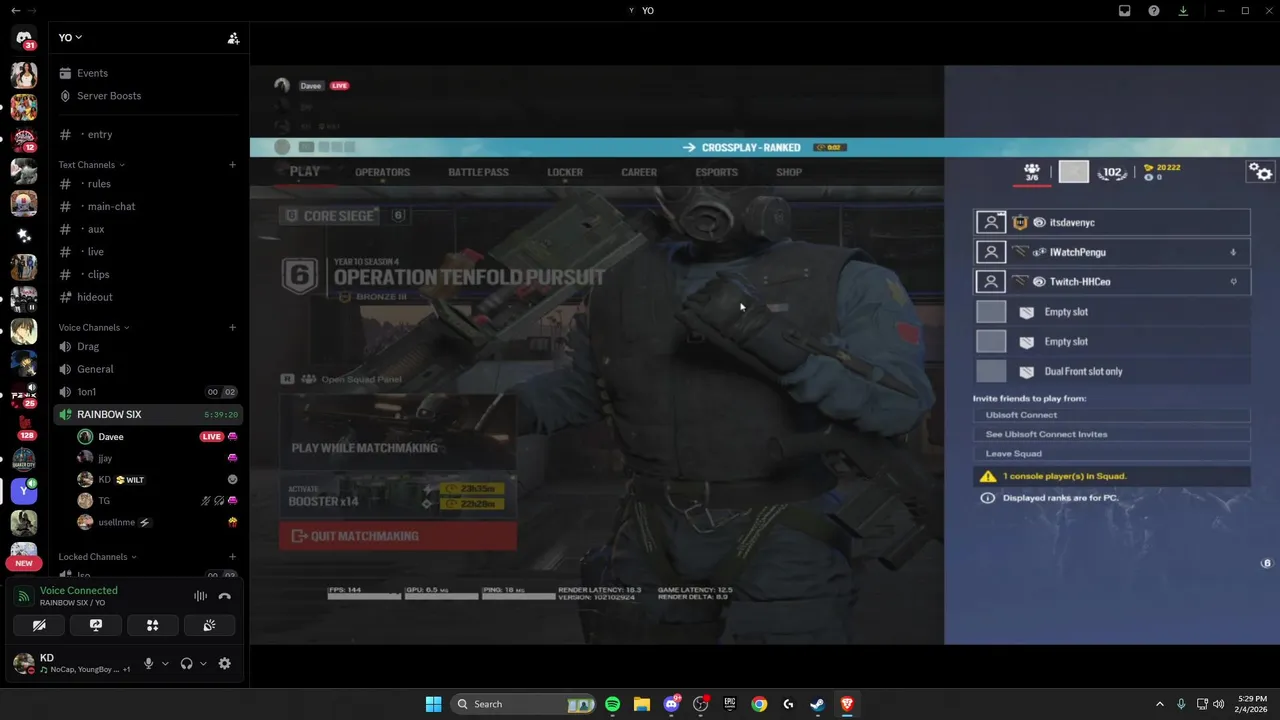Deafen with the headphones icon

click(x=186, y=663)
